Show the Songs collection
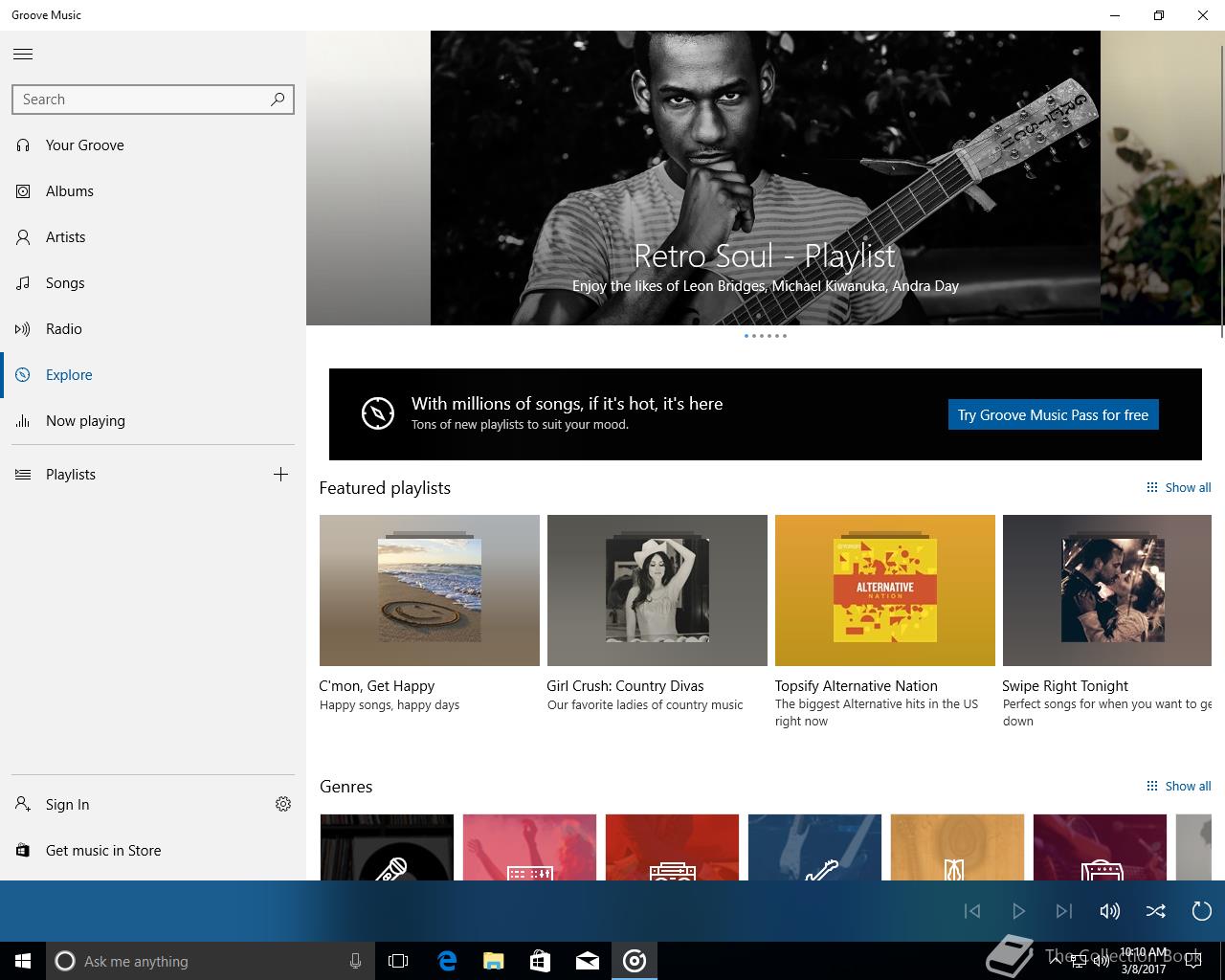The image size is (1225, 980). [153, 283]
